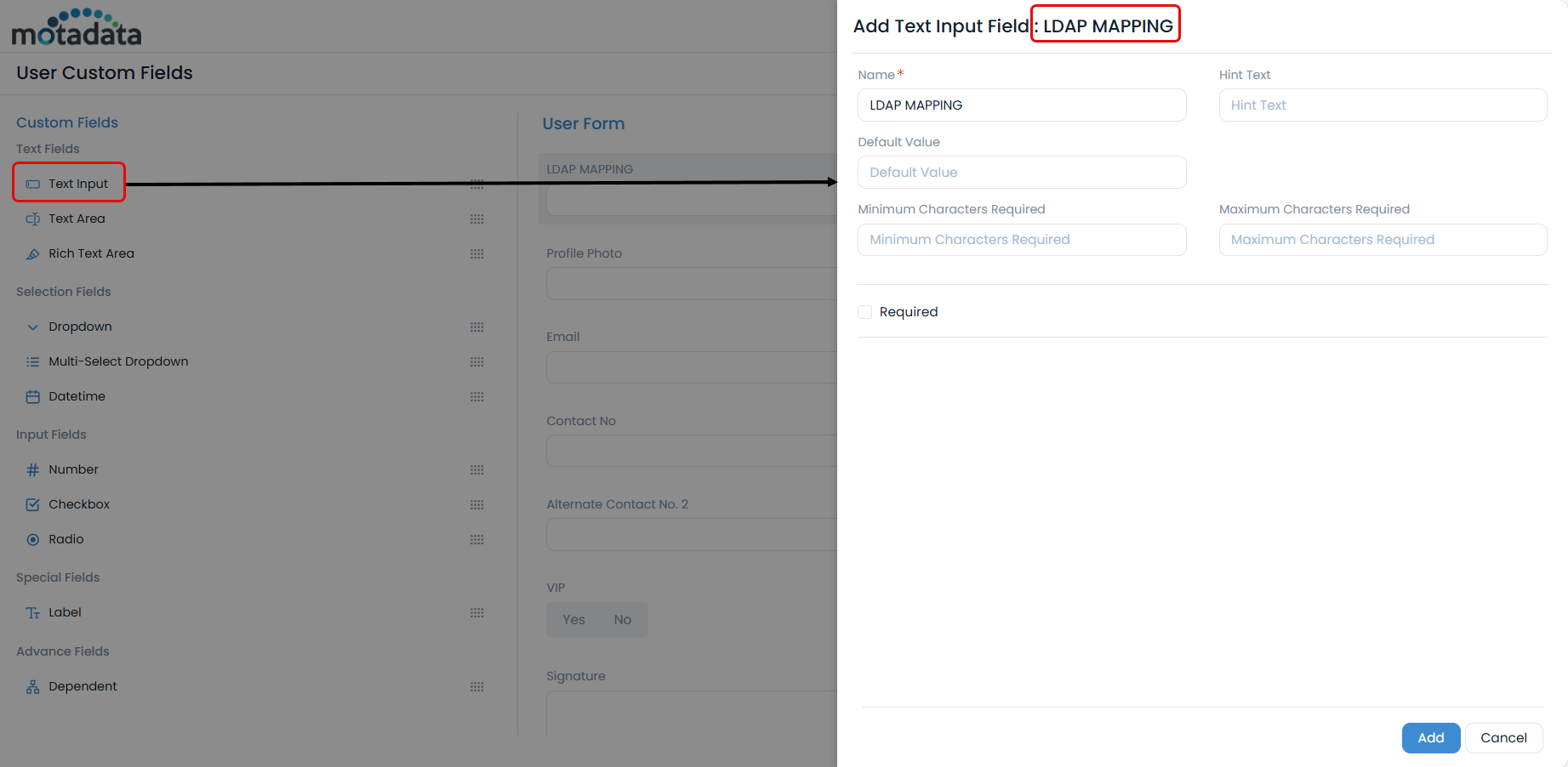The width and height of the screenshot is (1568, 767).
Task: Select the Number hash icon
Action: click(x=33, y=470)
